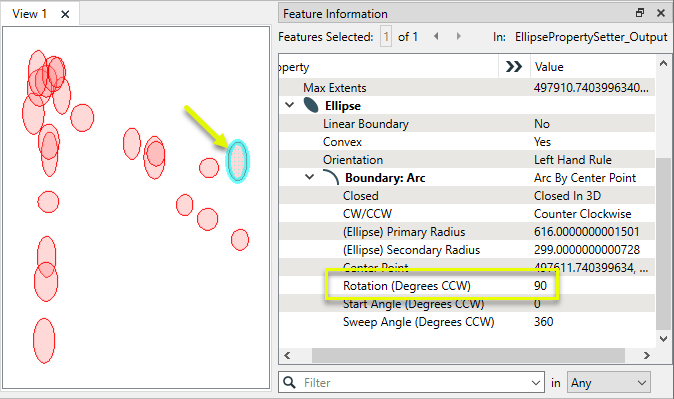674x399 pixels.
Task: Click the EllipsePropertySetter_Output label
Action: (x=591, y=37)
